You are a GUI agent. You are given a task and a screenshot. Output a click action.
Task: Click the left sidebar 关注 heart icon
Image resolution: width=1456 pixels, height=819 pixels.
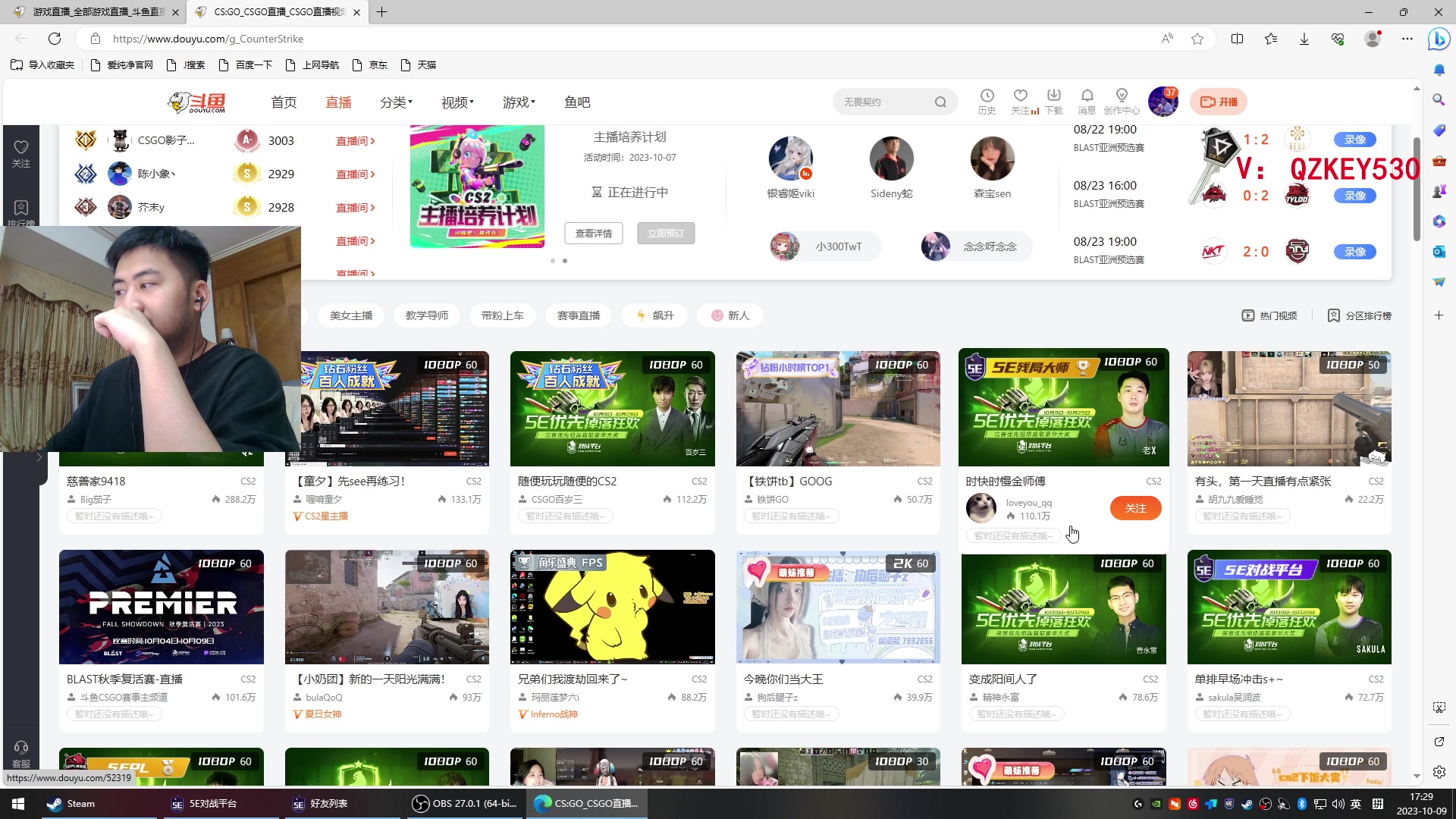[x=21, y=147]
